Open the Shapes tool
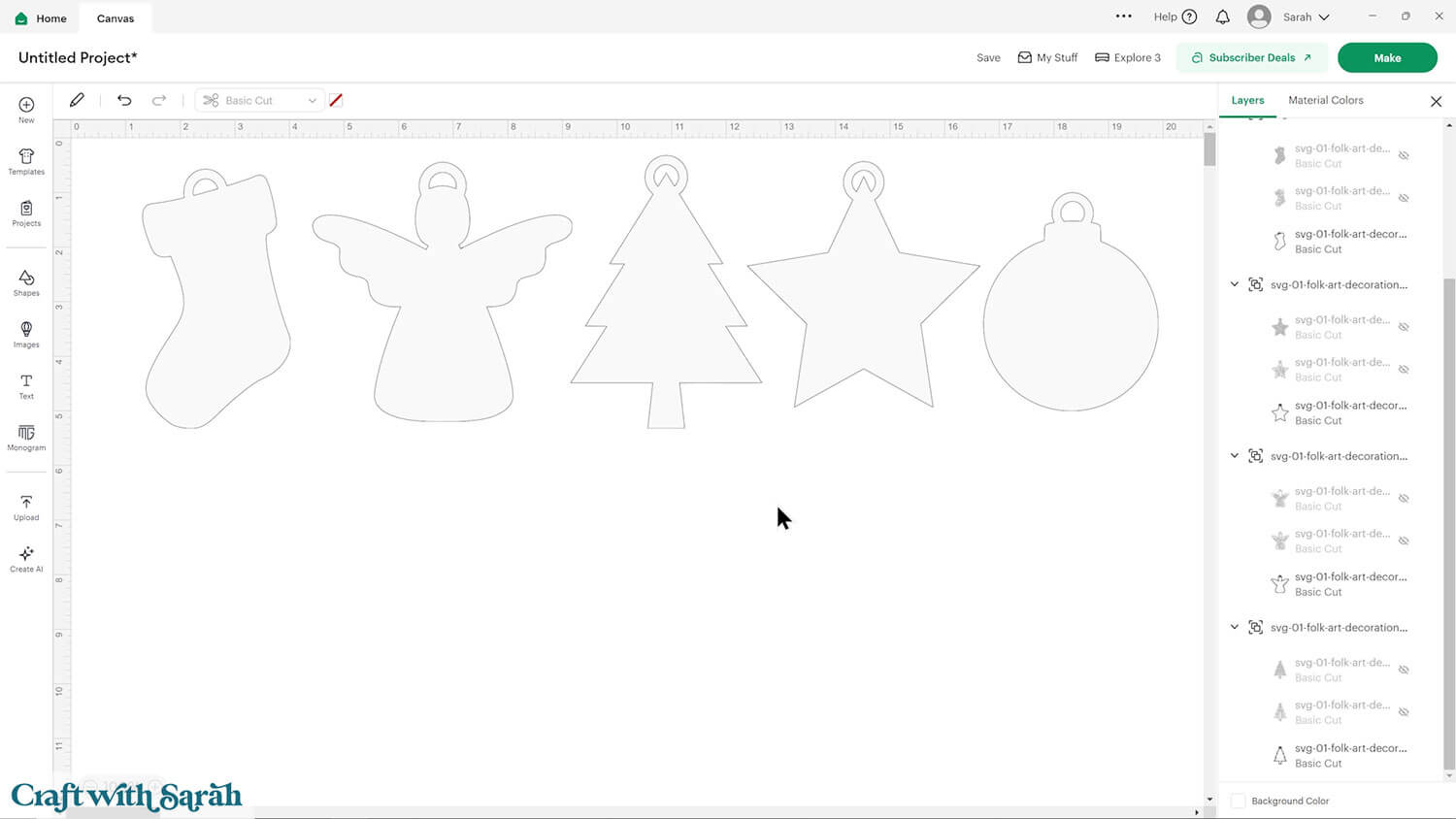This screenshot has height=819, width=1456. point(26,278)
